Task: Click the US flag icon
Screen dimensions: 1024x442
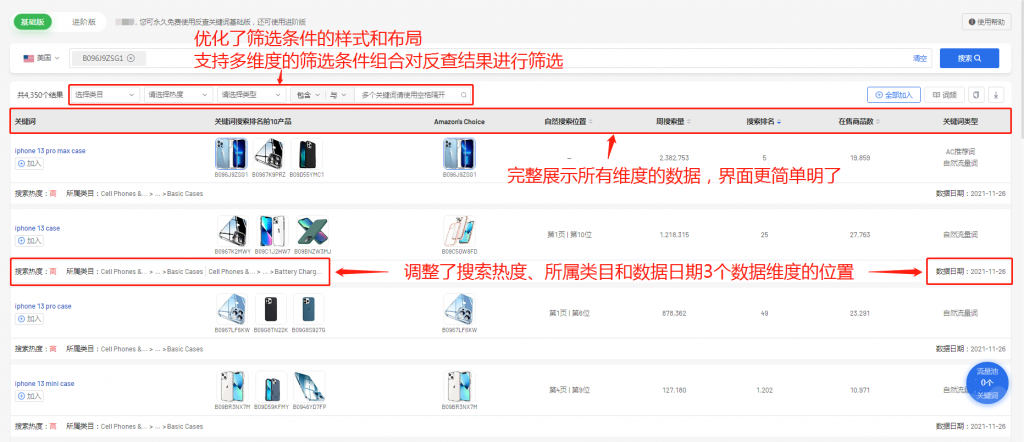Action: click(x=29, y=58)
